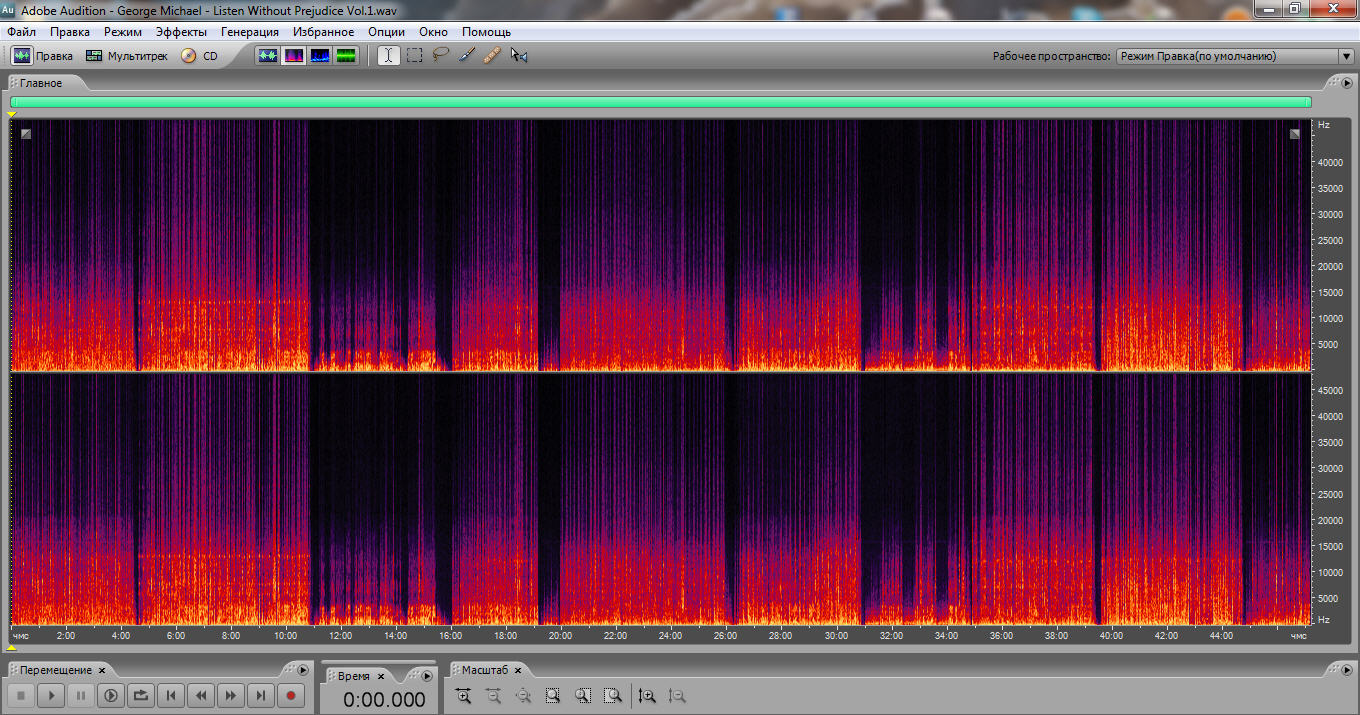Click the top-right corner marker of the spectrogram

coord(1295,133)
